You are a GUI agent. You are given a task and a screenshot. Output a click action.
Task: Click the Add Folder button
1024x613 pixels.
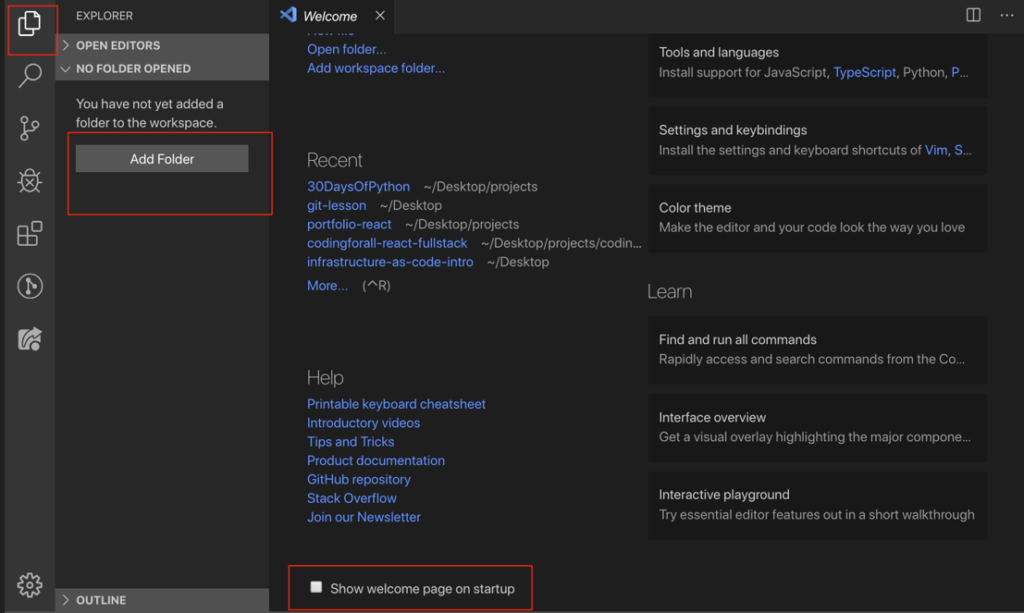[162, 159]
